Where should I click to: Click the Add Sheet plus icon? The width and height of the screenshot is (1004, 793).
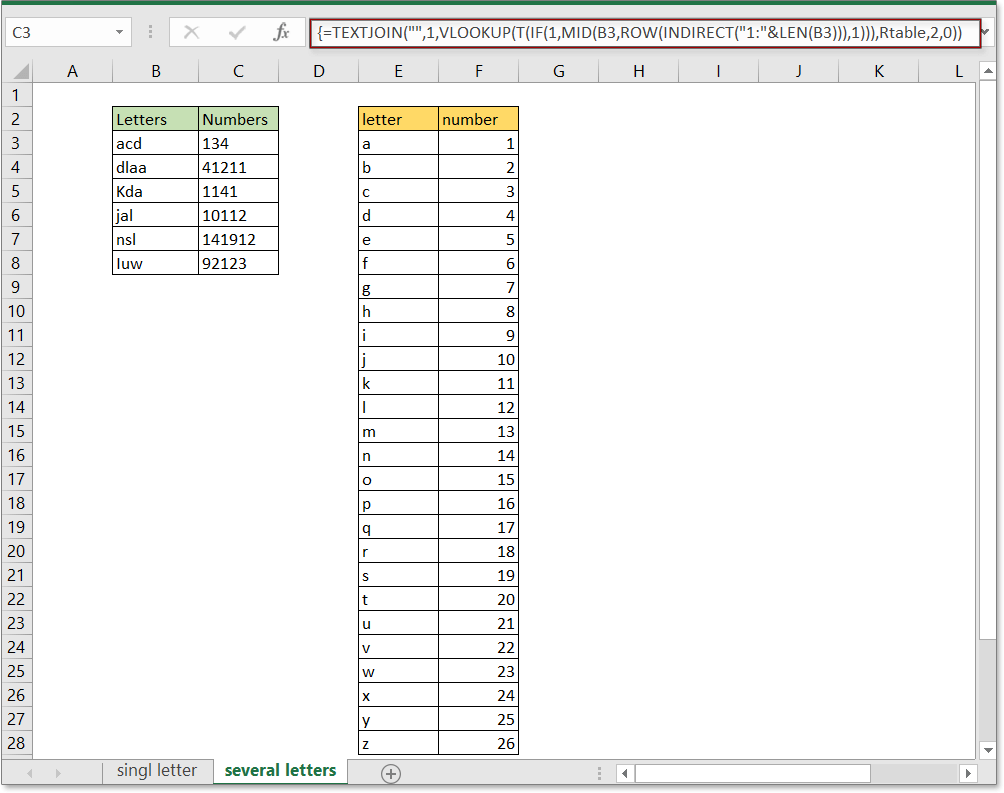coord(390,771)
